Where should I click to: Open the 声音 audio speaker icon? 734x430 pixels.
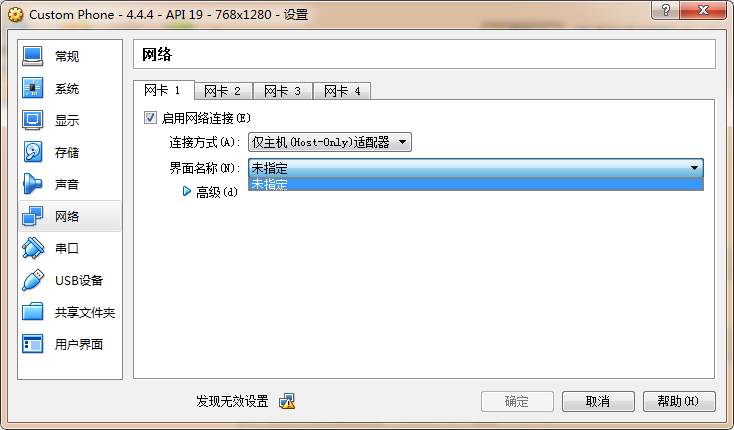coord(32,184)
